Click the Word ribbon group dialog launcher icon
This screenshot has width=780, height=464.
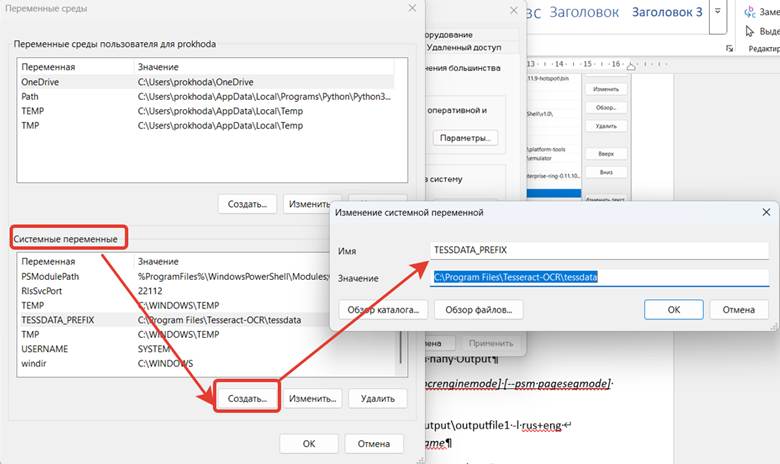(729, 48)
